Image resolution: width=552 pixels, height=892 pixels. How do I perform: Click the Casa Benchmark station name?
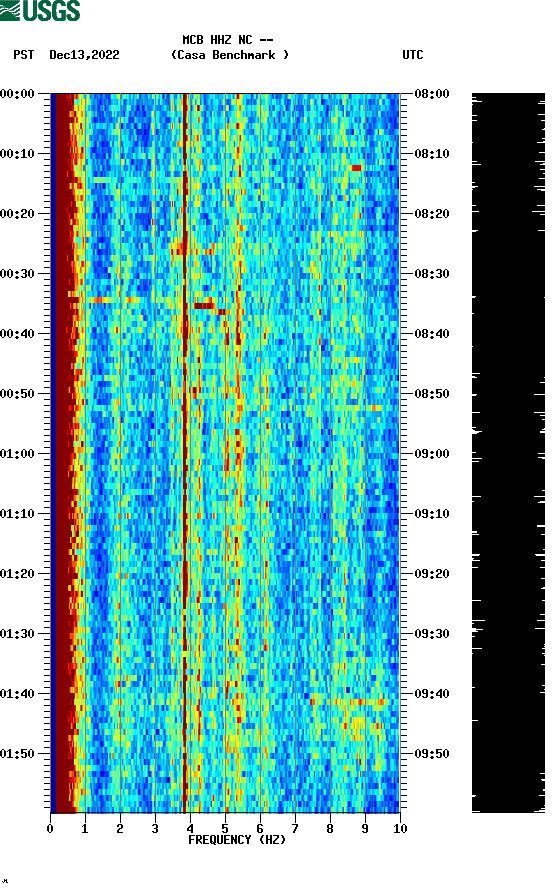click(230, 55)
